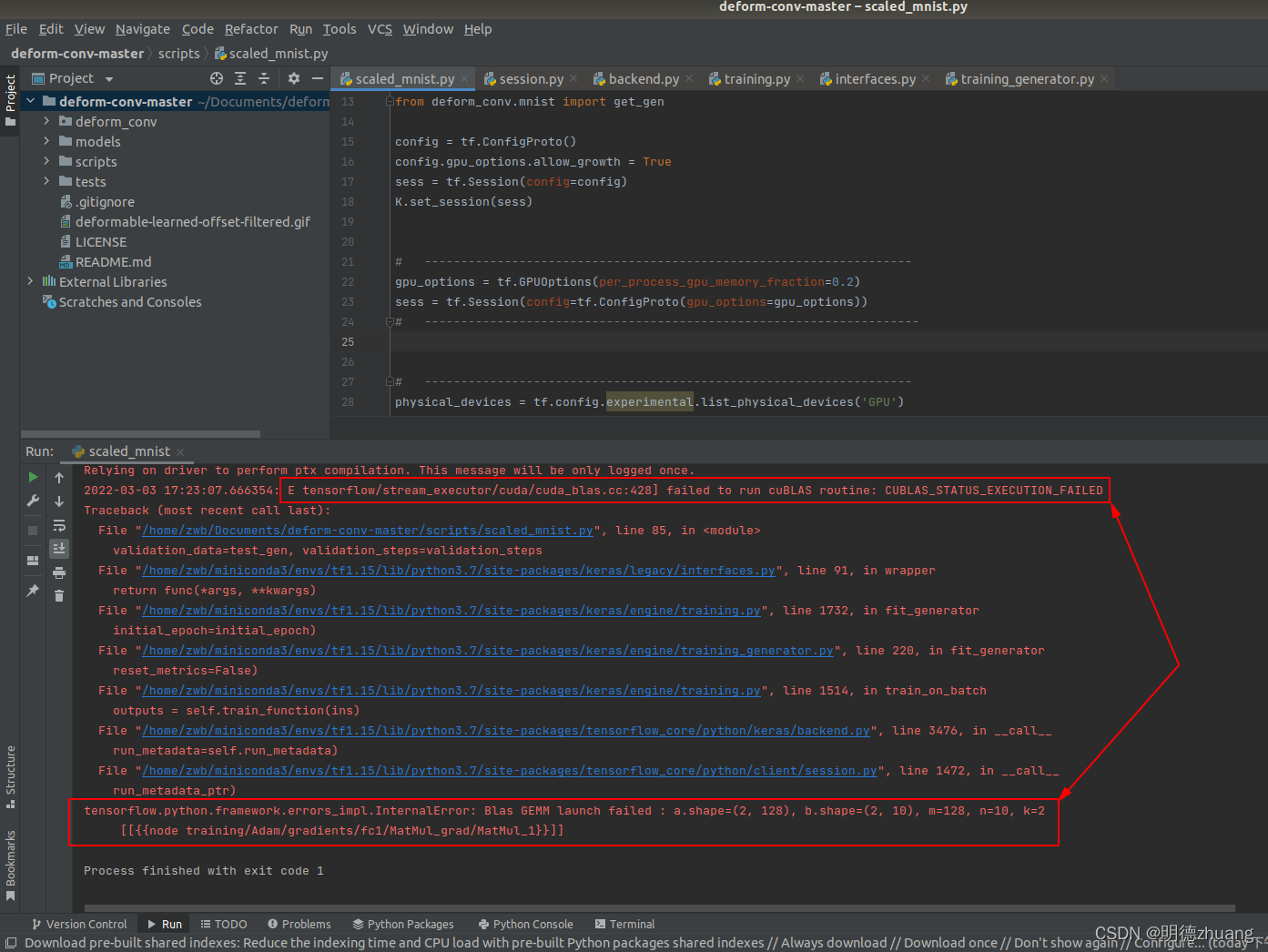Image resolution: width=1268 pixels, height=952 pixels.
Task: Print the console output
Action: [x=59, y=572]
